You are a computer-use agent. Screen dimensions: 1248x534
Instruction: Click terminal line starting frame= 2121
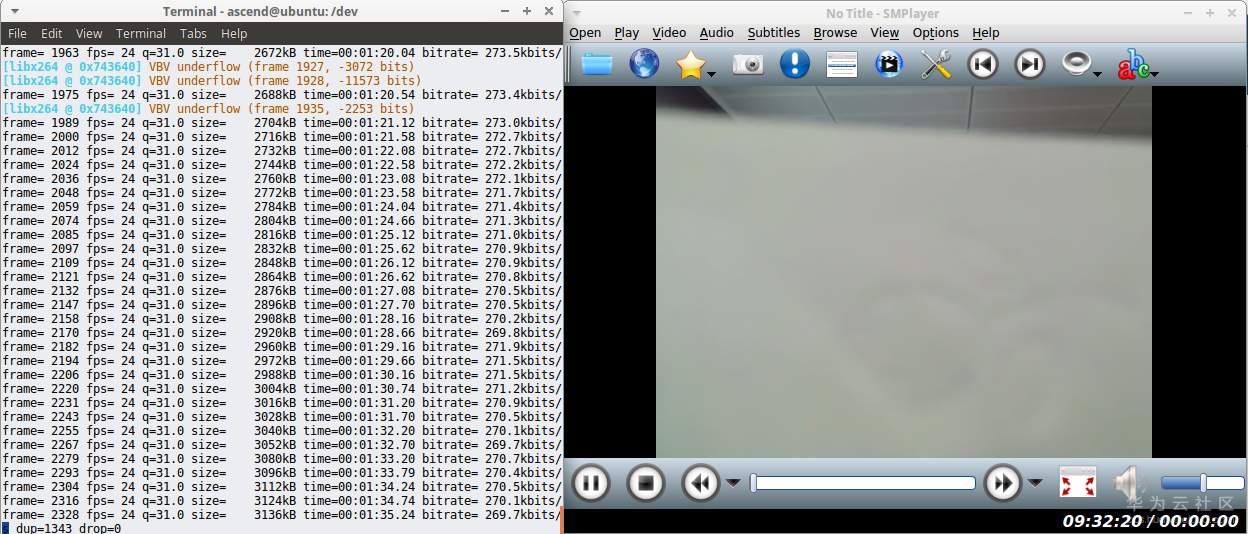tap(281, 276)
